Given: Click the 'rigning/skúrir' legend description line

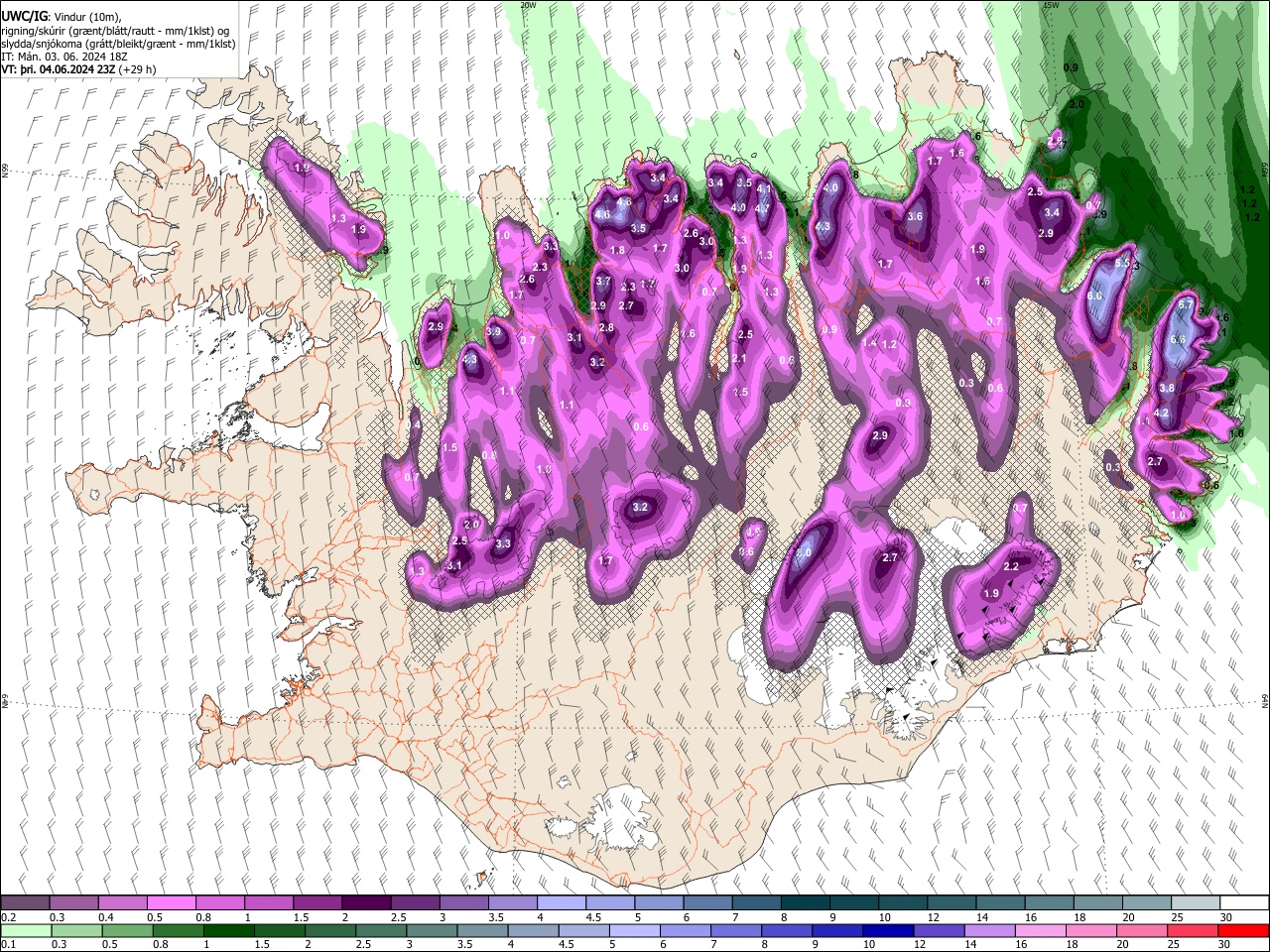Looking at the screenshot, I should 115,32.
